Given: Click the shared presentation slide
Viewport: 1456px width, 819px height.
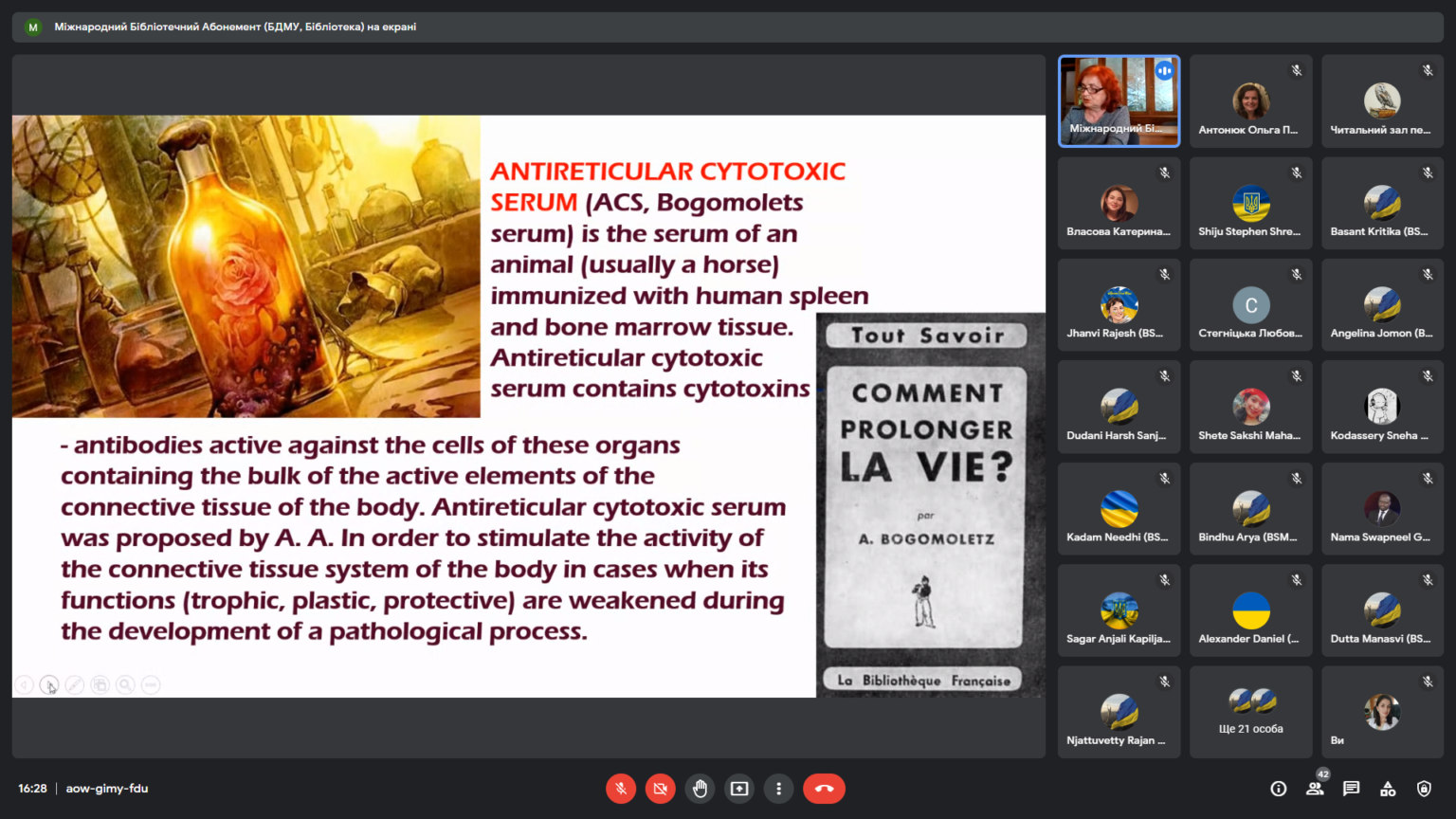Looking at the screenshot, I should click(x=529, y=407).
